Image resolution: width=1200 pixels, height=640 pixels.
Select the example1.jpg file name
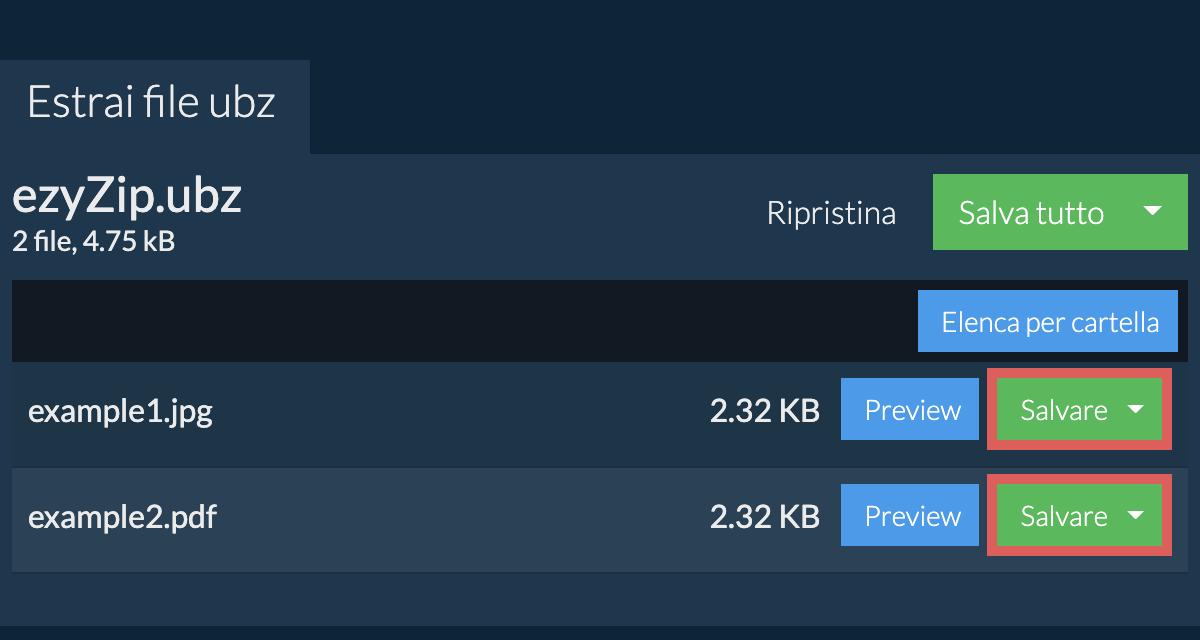(120, 411)
